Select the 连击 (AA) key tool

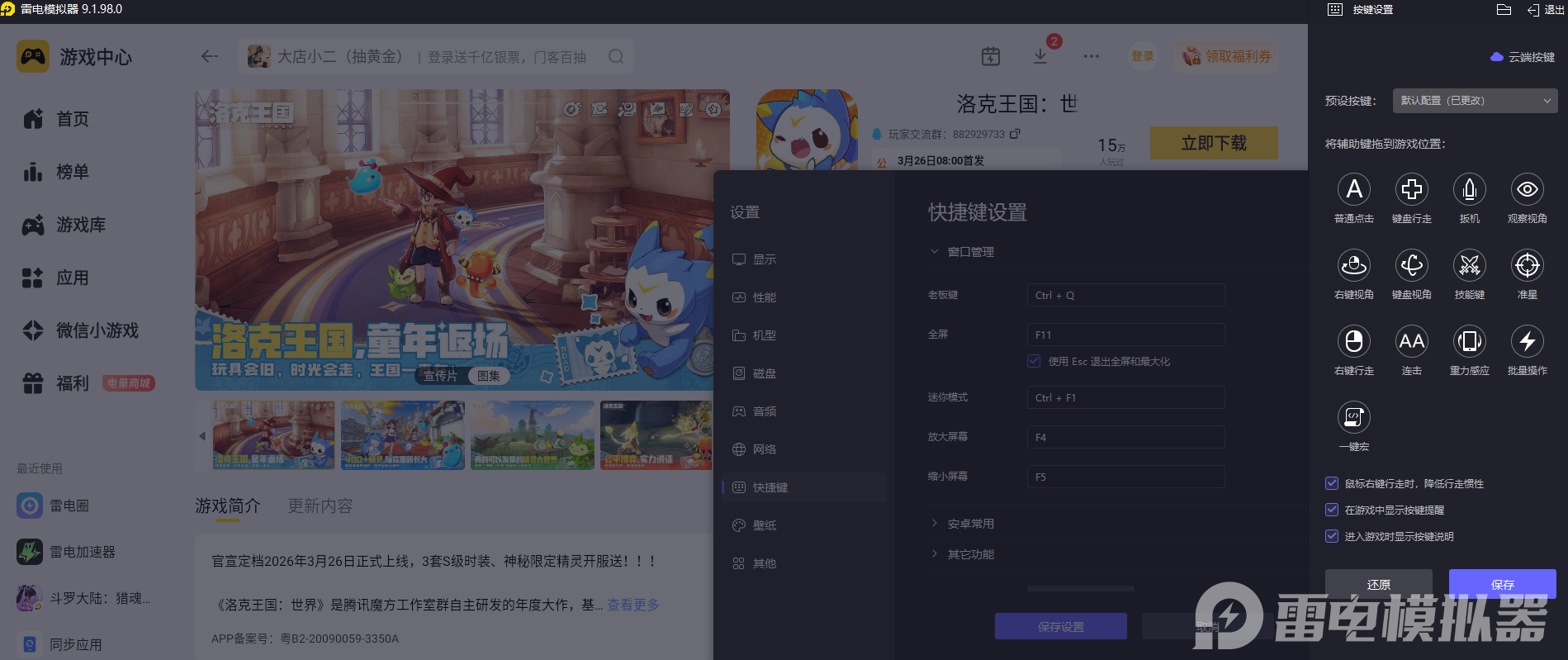pyautogui.click(x=1412, y=341)
